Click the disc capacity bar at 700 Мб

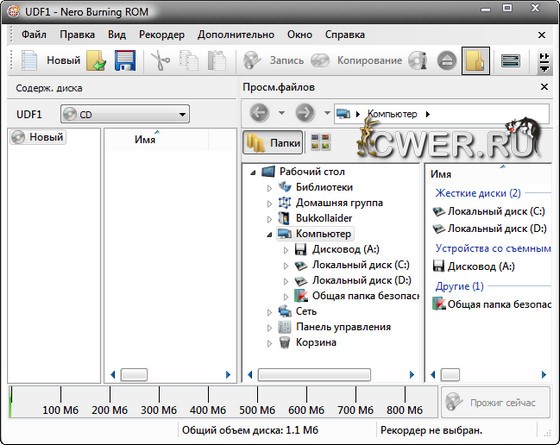point(355,401)
